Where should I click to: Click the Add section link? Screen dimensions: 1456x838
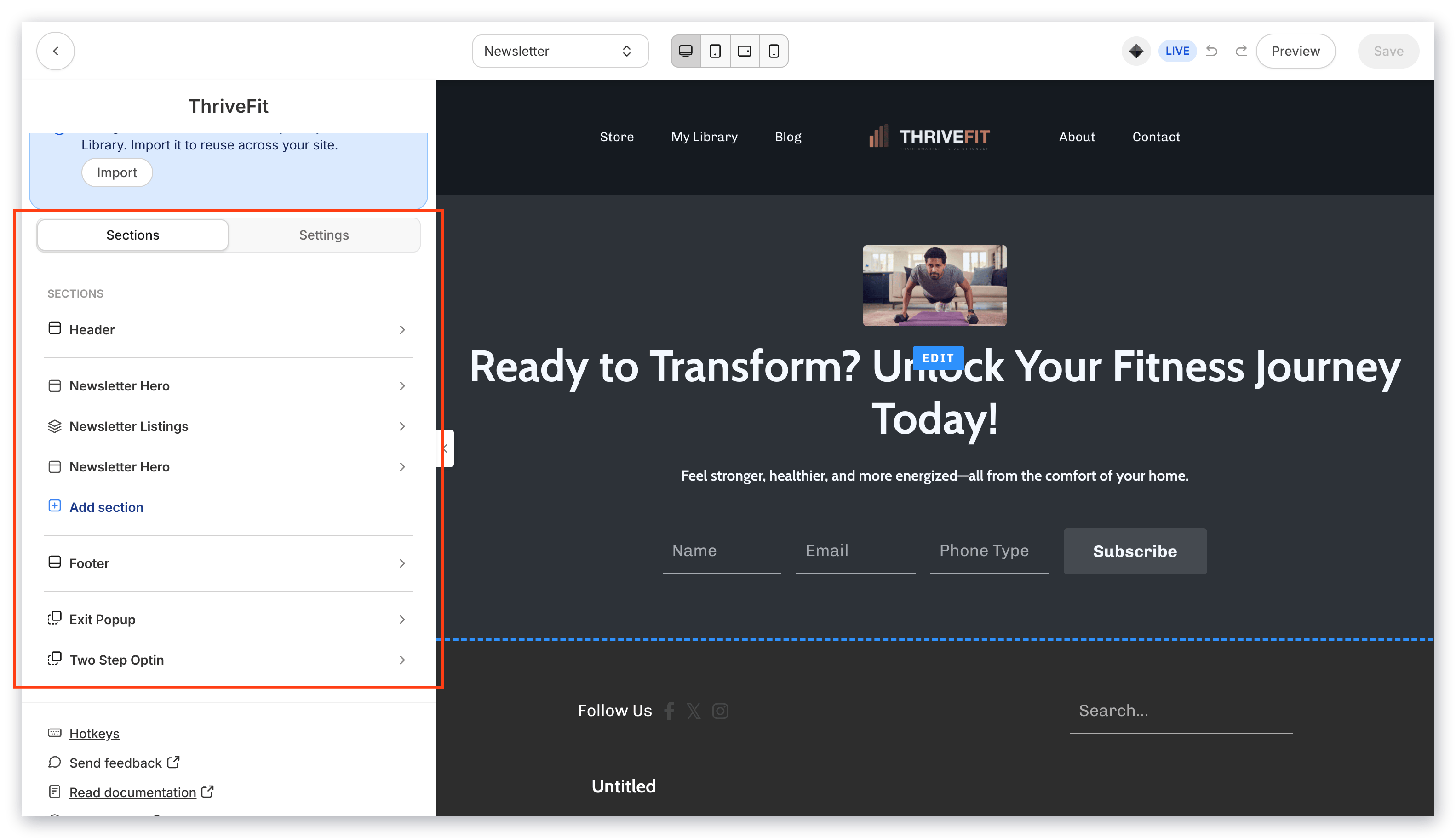coord(107,507)
